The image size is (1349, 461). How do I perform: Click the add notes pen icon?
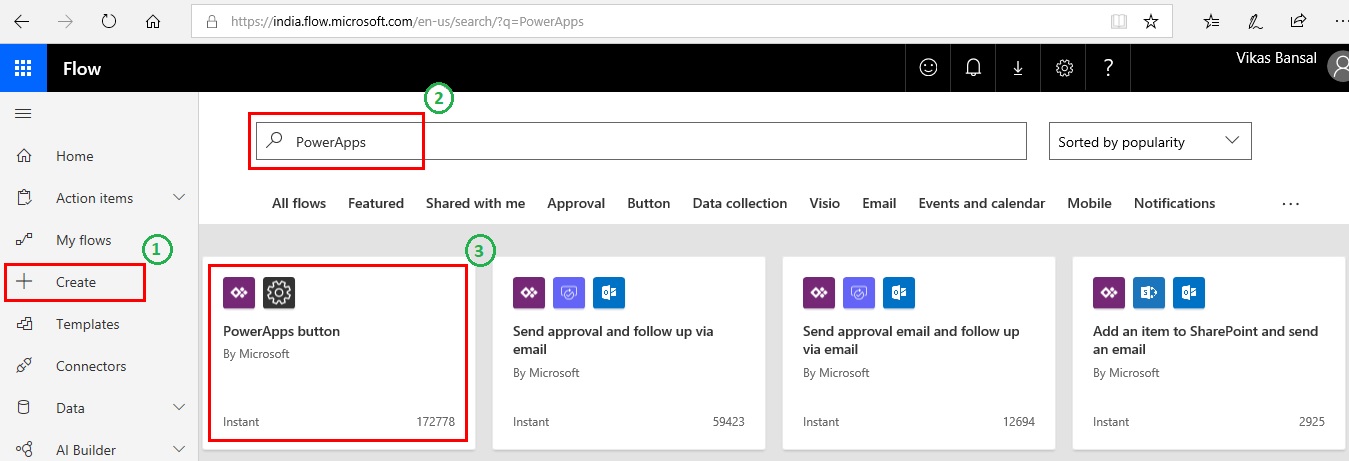click(x=1255, y=21)
